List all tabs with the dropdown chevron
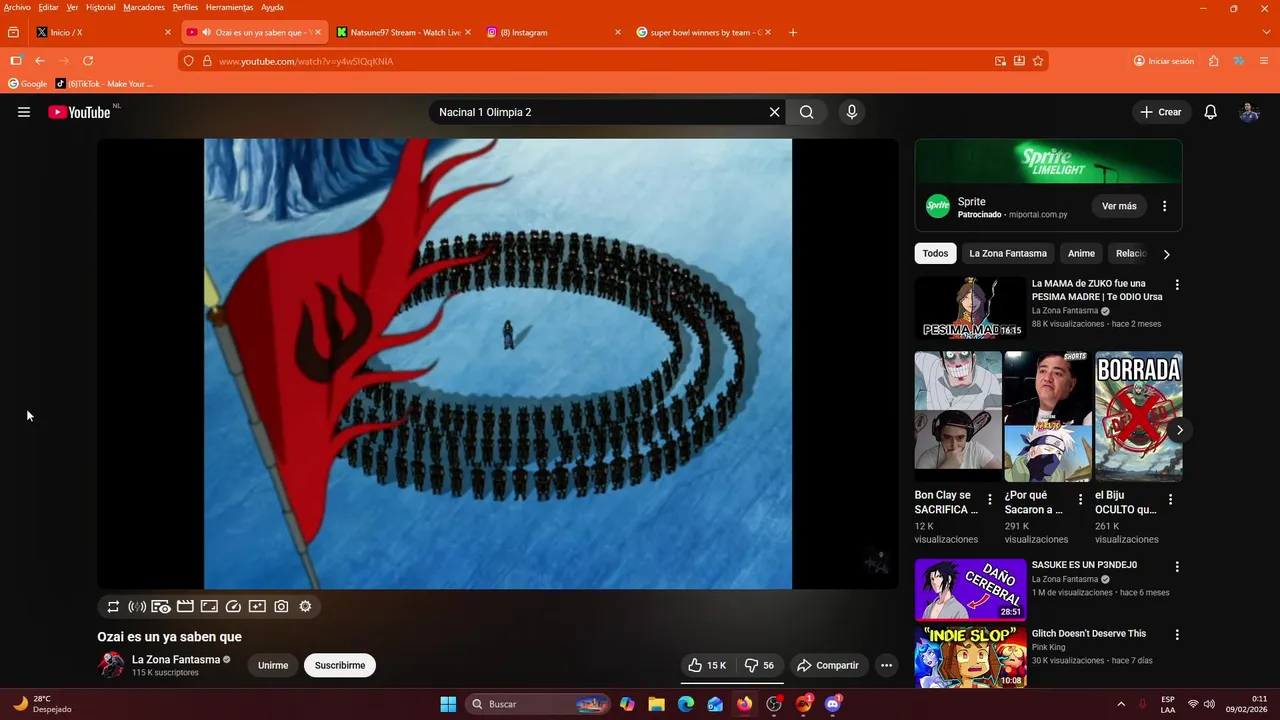 (1266, 32)
